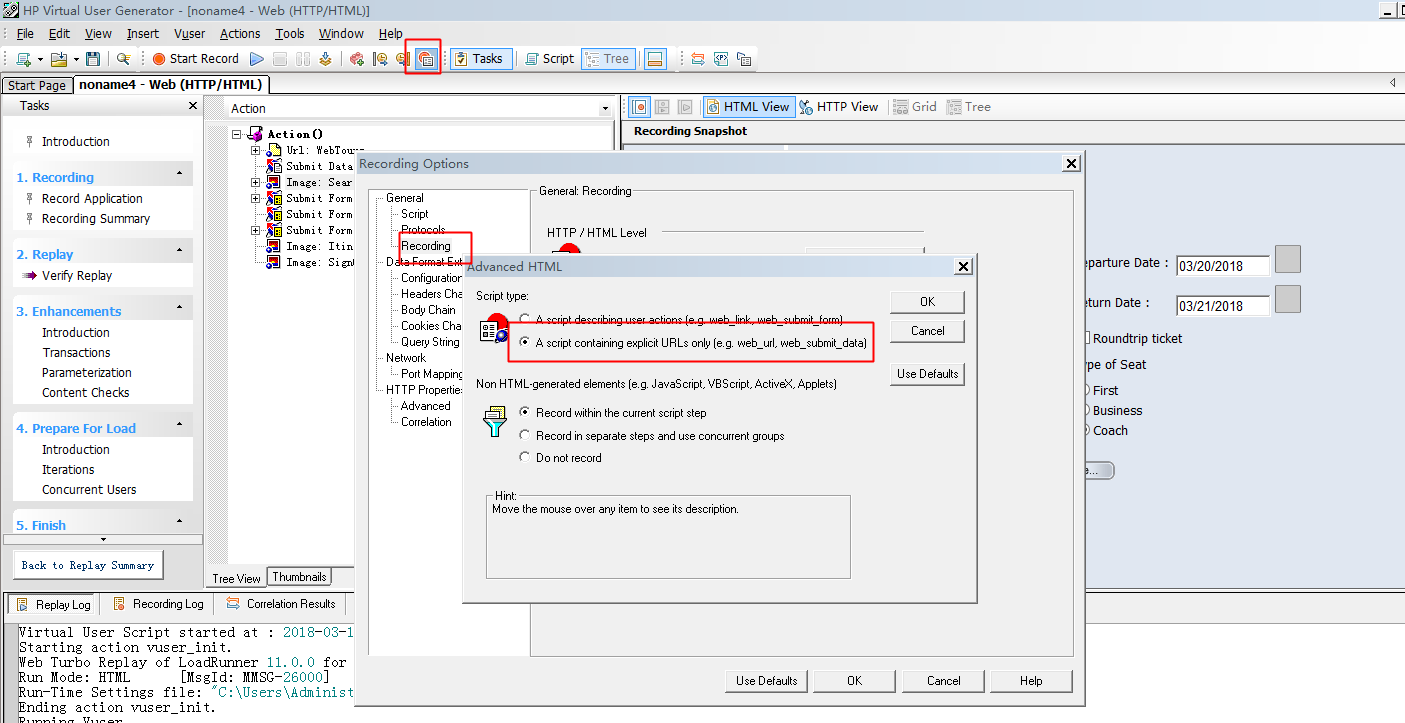Open the Action dropdown above the tree
1405x723 pixels.
(x=604, y=108)
